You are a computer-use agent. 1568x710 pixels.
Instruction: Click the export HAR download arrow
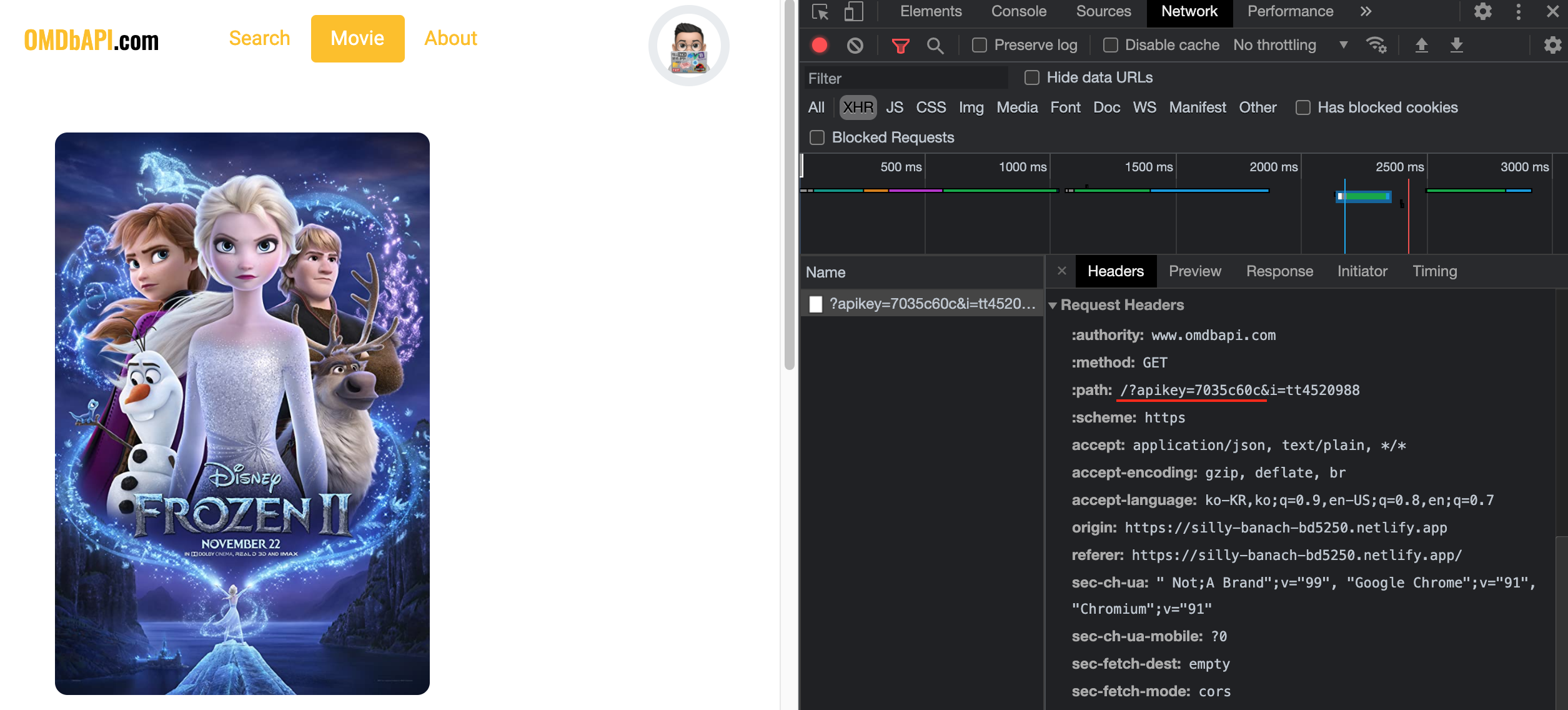click(x=1456, y=45)
